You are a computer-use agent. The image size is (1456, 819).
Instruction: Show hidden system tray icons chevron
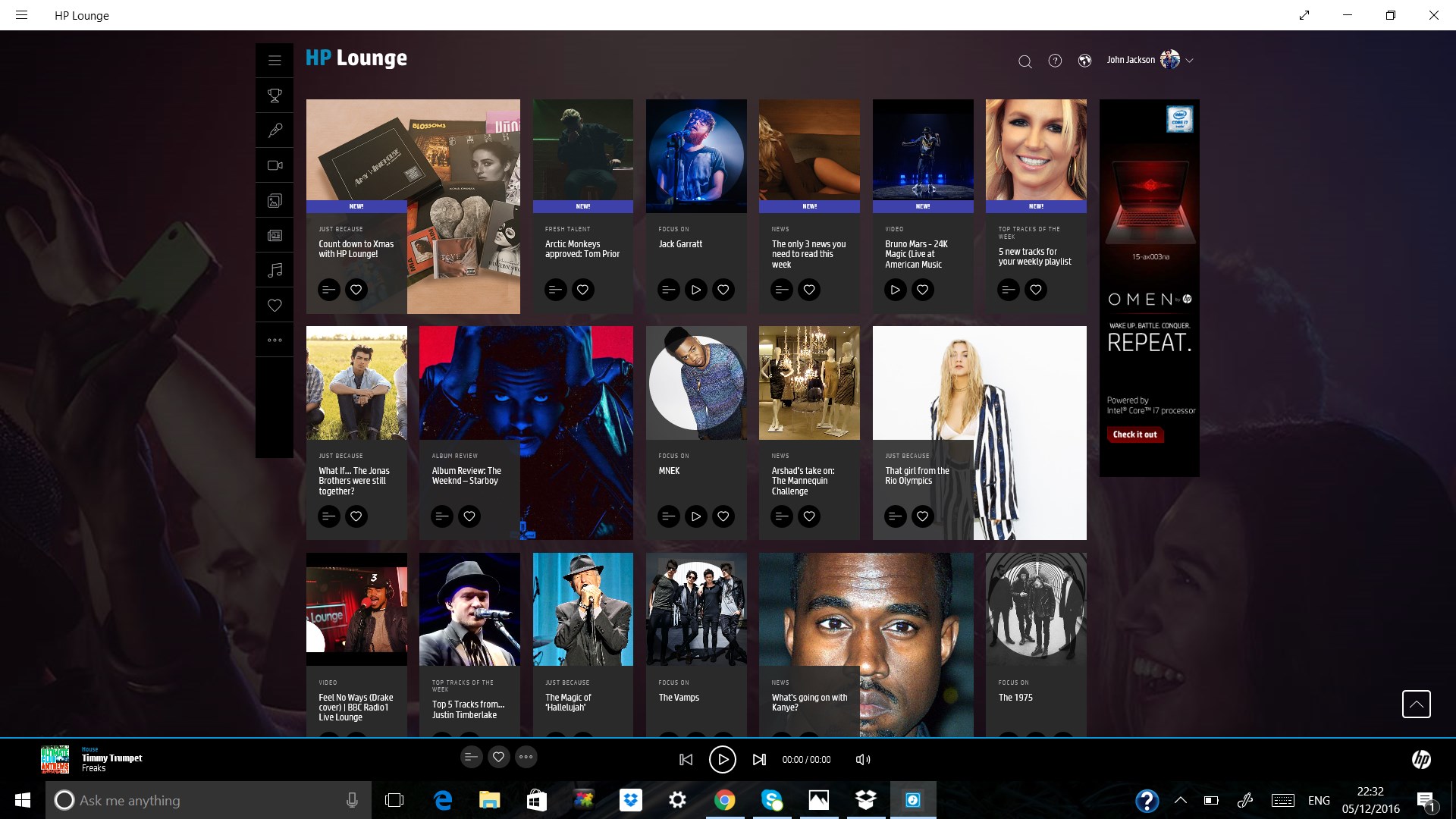click(1180, 800)
